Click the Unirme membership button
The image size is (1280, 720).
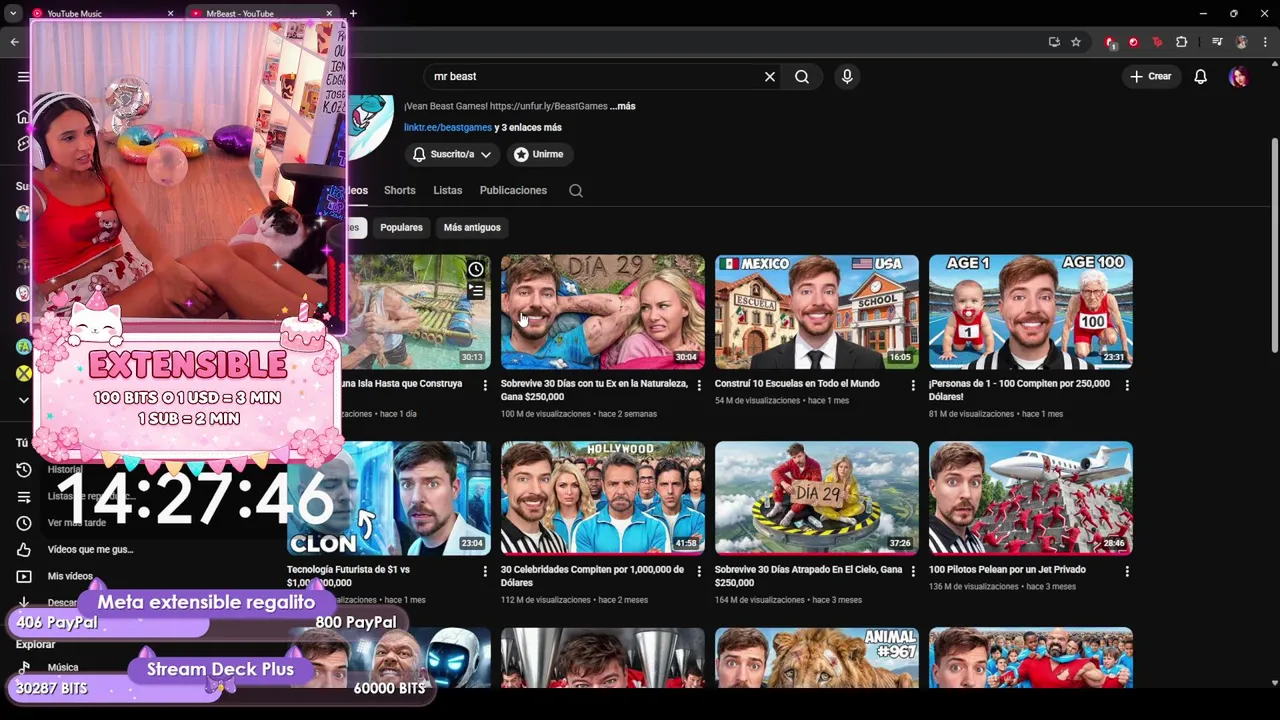pos(538,154)
